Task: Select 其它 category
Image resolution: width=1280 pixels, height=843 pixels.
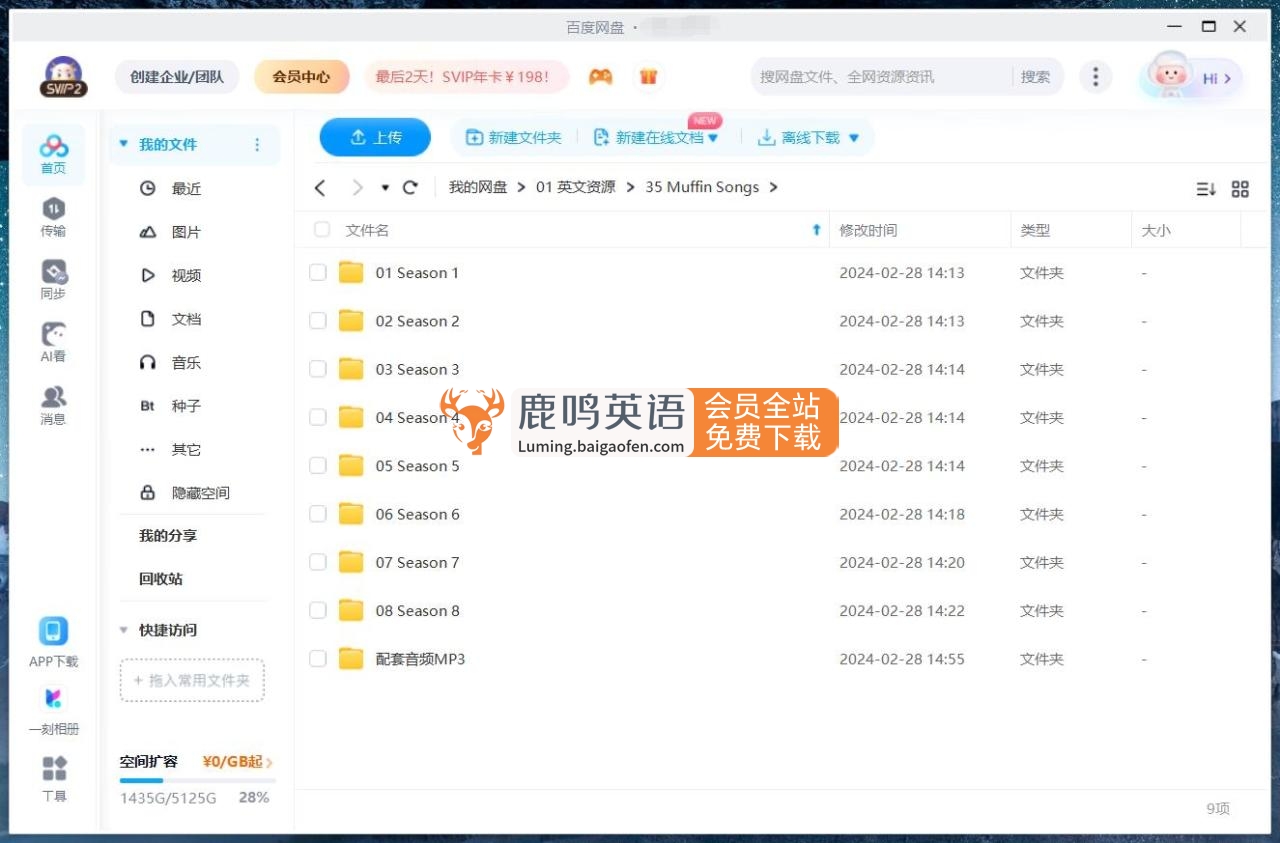Action: (186, 449)
